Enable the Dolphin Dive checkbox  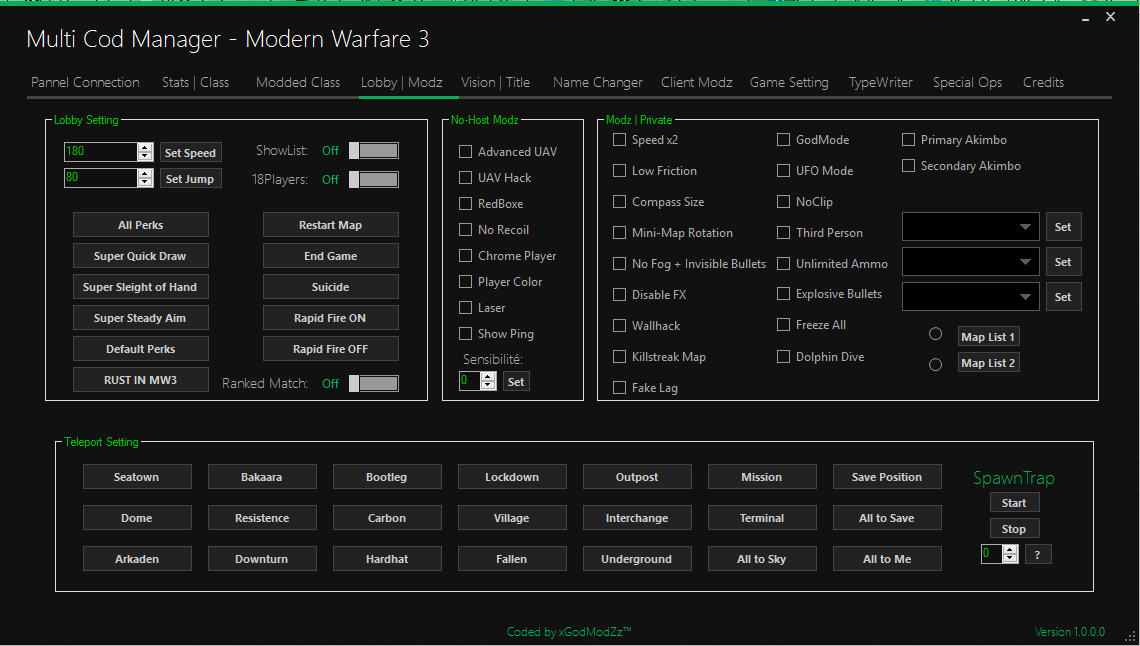coord(783,357)
